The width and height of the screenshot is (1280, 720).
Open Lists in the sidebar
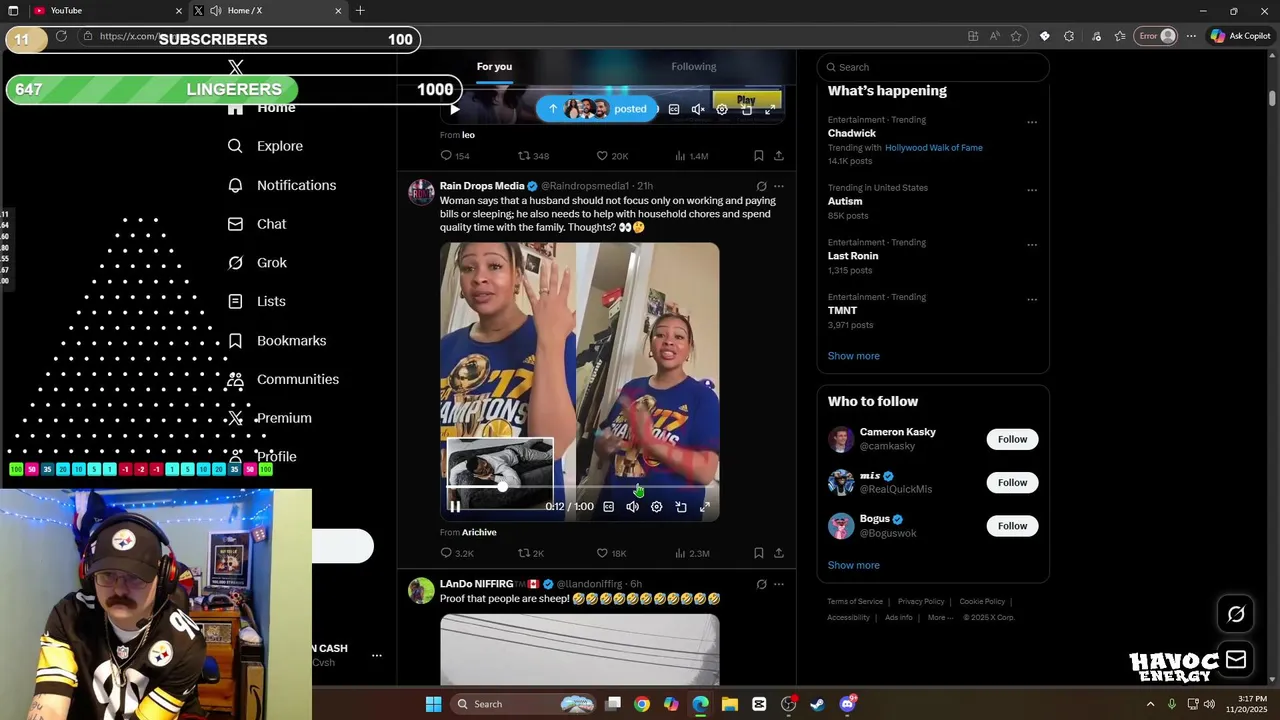[x=256, y=301]
